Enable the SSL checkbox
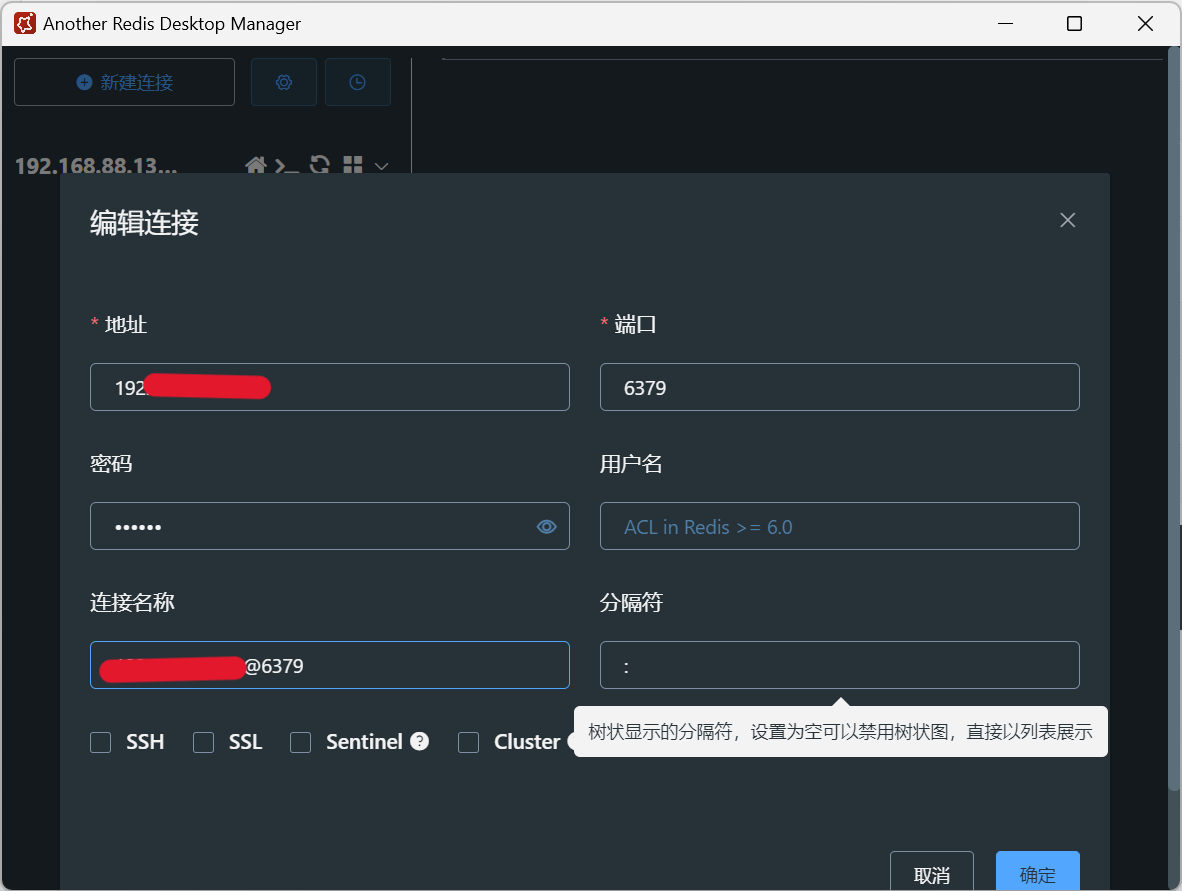The height and width of the screenshot is (891, 1182). click(x=203, y=742)
